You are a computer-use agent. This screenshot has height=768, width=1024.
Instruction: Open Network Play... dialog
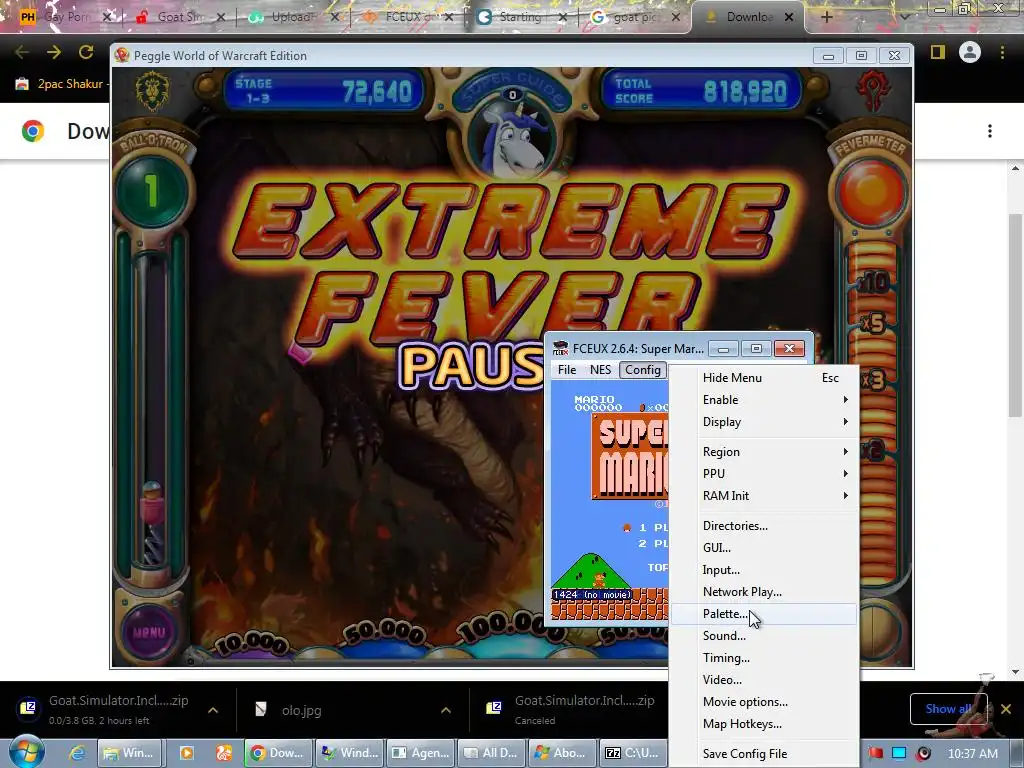(x=764, y=592)
